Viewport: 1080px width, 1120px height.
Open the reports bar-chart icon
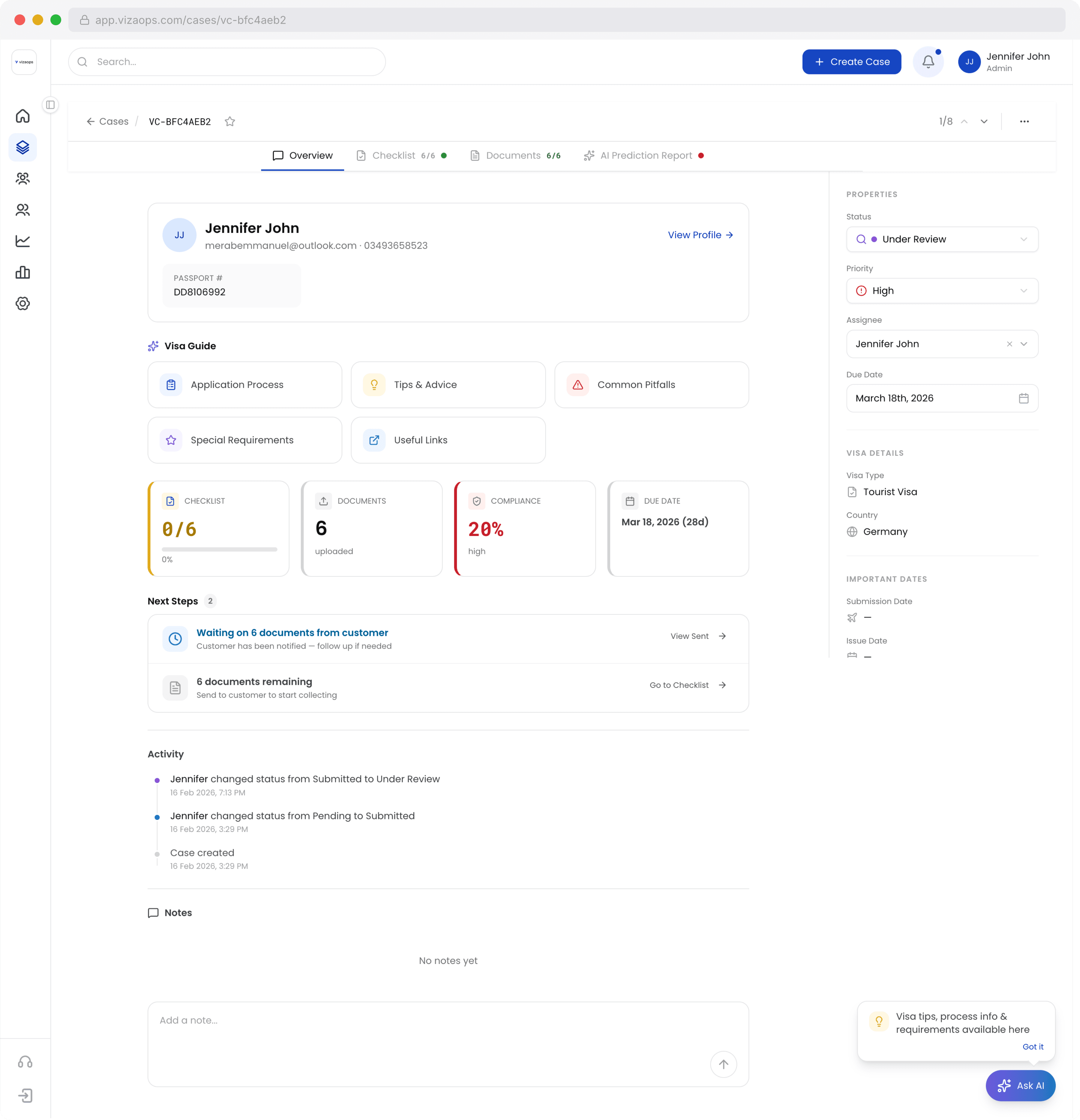click(x=23, y=272)
